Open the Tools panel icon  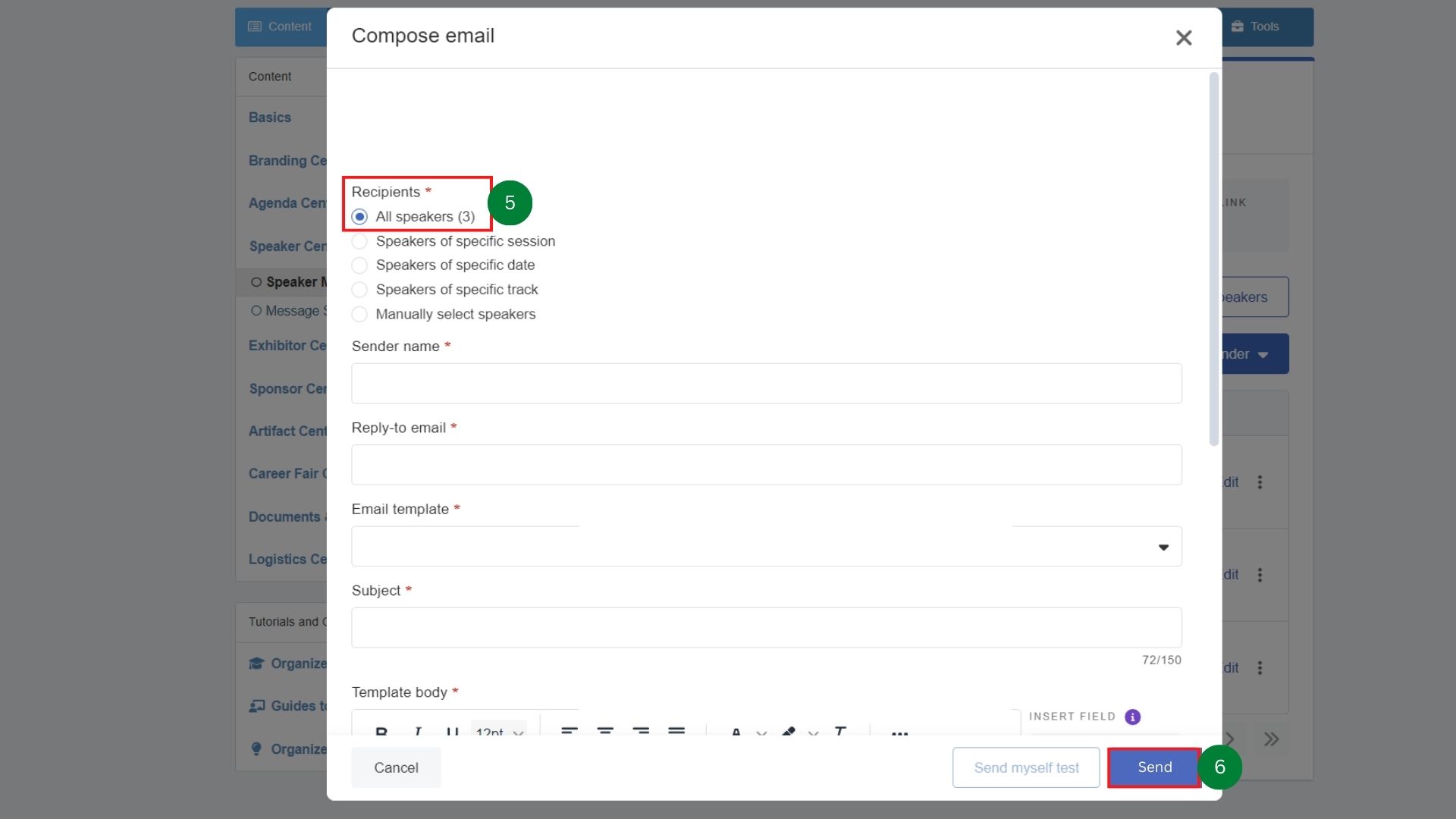point(1238,26)
